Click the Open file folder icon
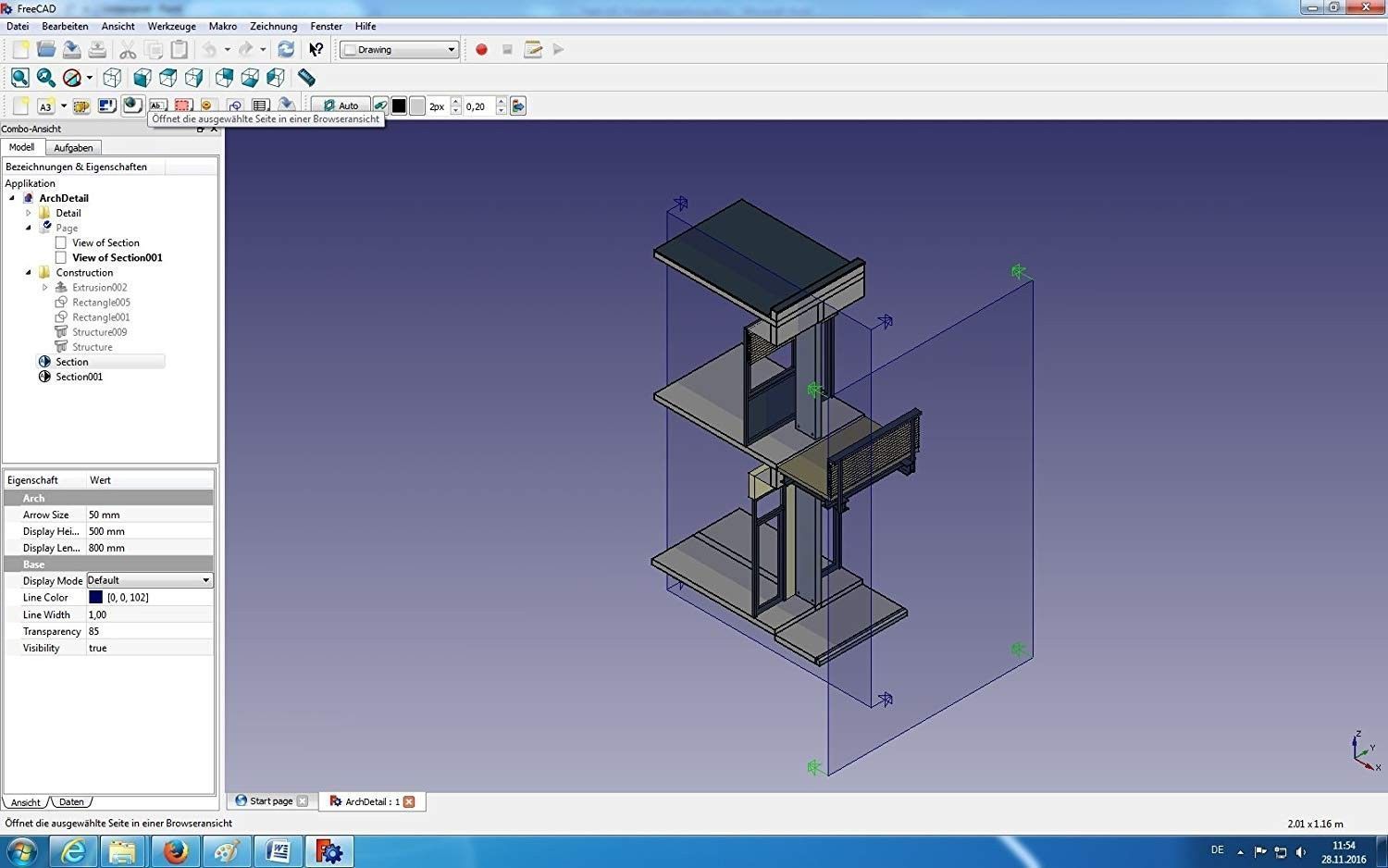Viewport: 1388px width, 868px height. 45,50
